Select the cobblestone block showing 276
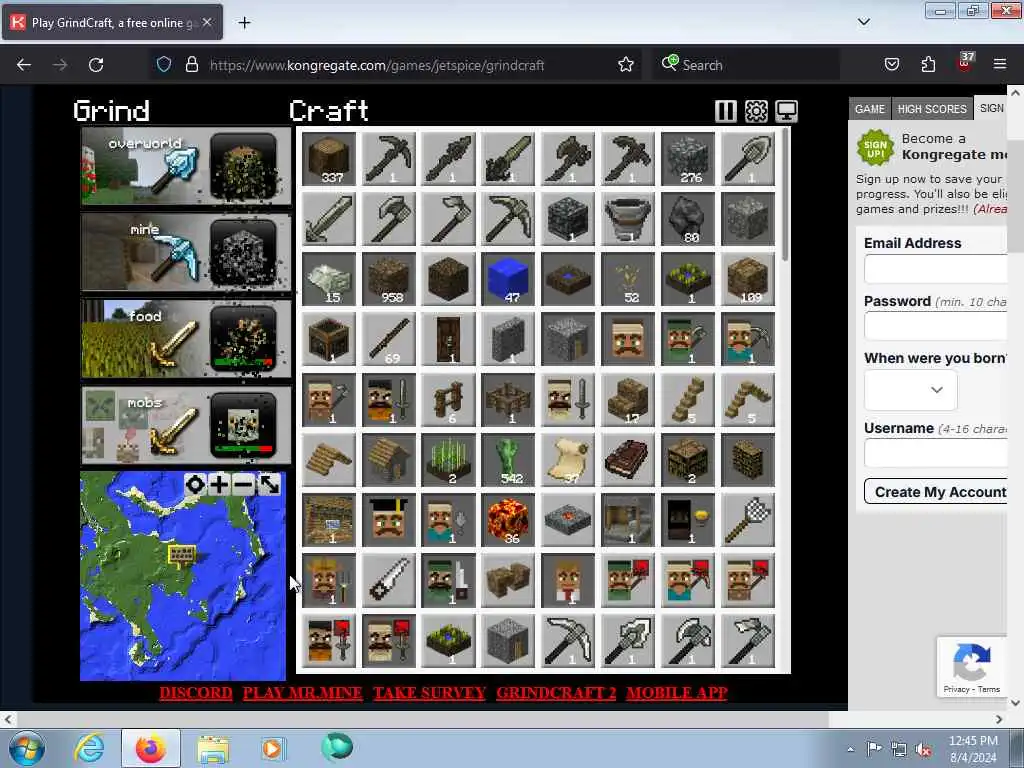Screen dimensions: 1024x768 click(688, 159)
